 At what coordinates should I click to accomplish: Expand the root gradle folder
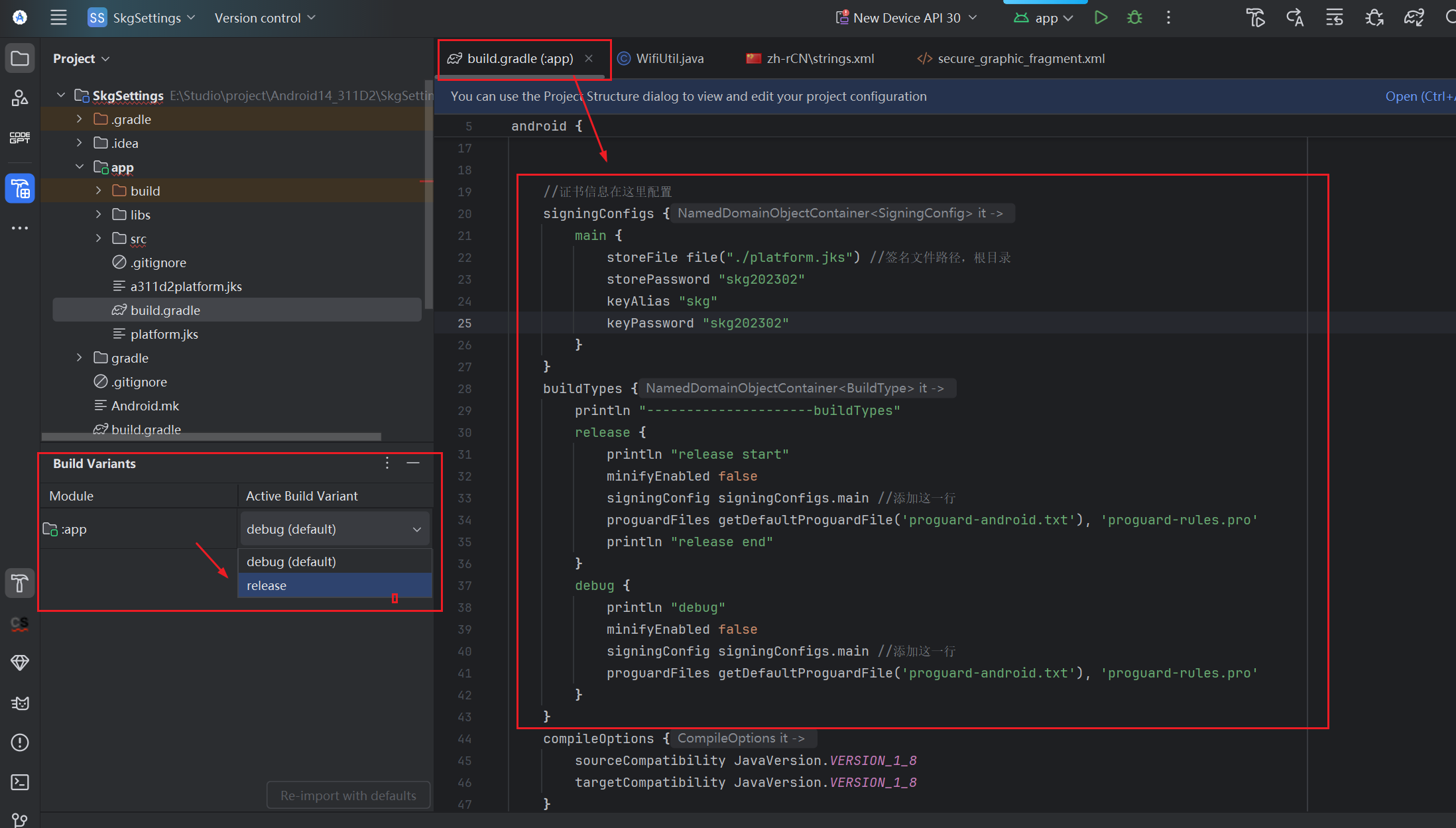(80, 358)
